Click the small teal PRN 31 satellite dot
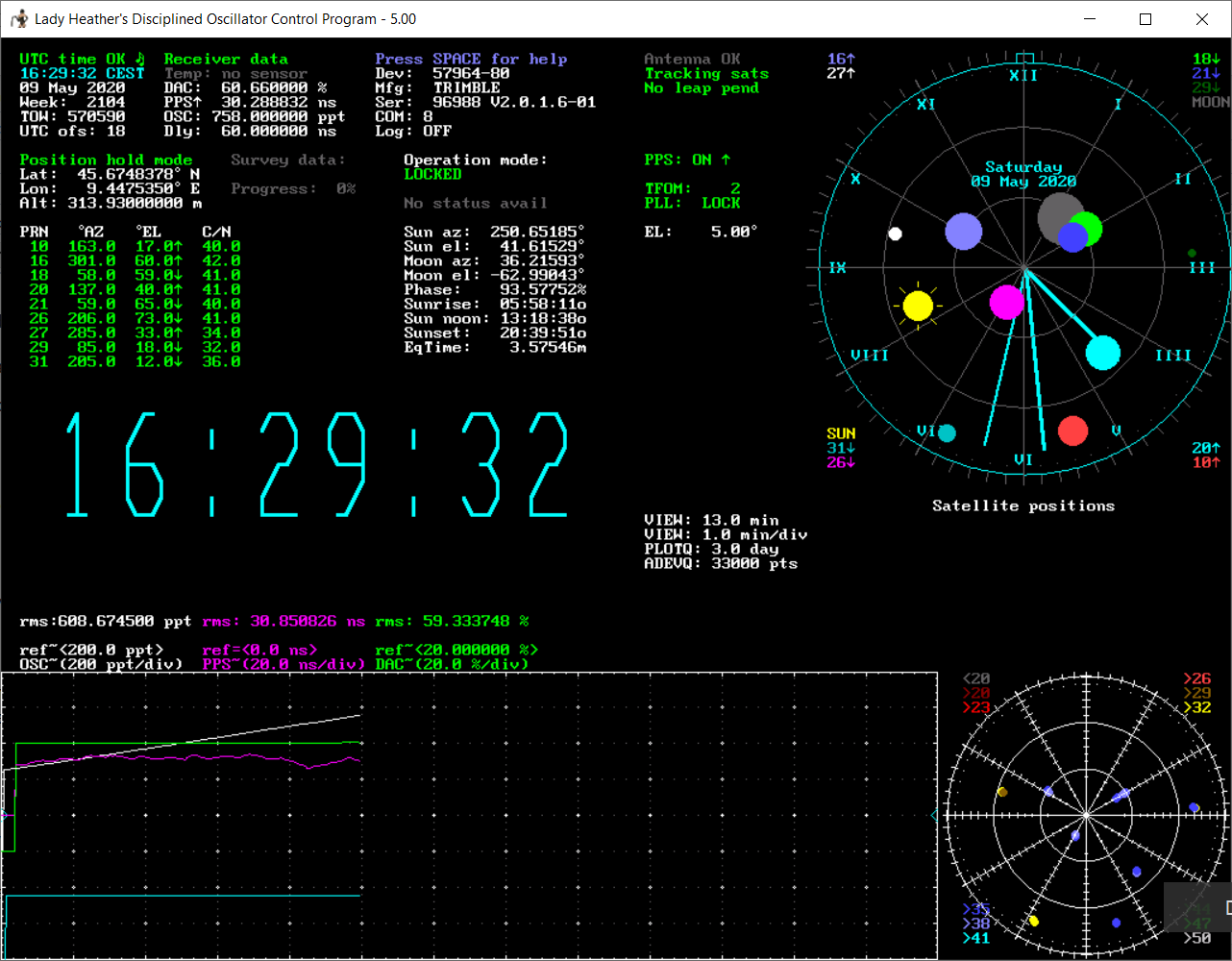 coord(947,433)
